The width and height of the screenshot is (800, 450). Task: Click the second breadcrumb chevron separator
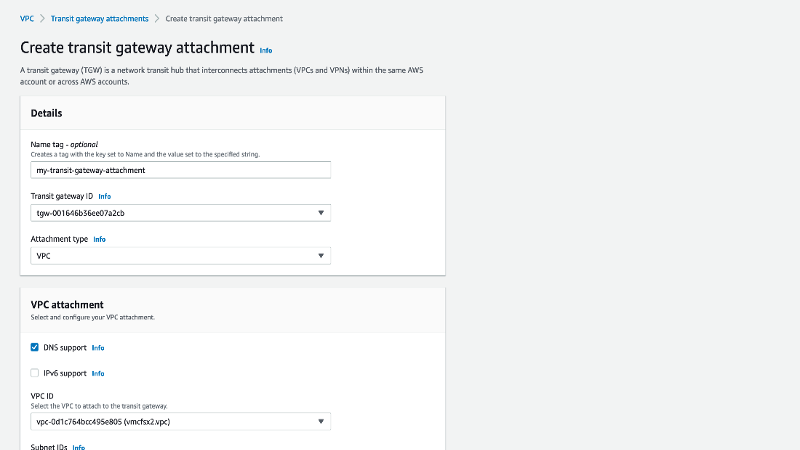coord(157,18)
